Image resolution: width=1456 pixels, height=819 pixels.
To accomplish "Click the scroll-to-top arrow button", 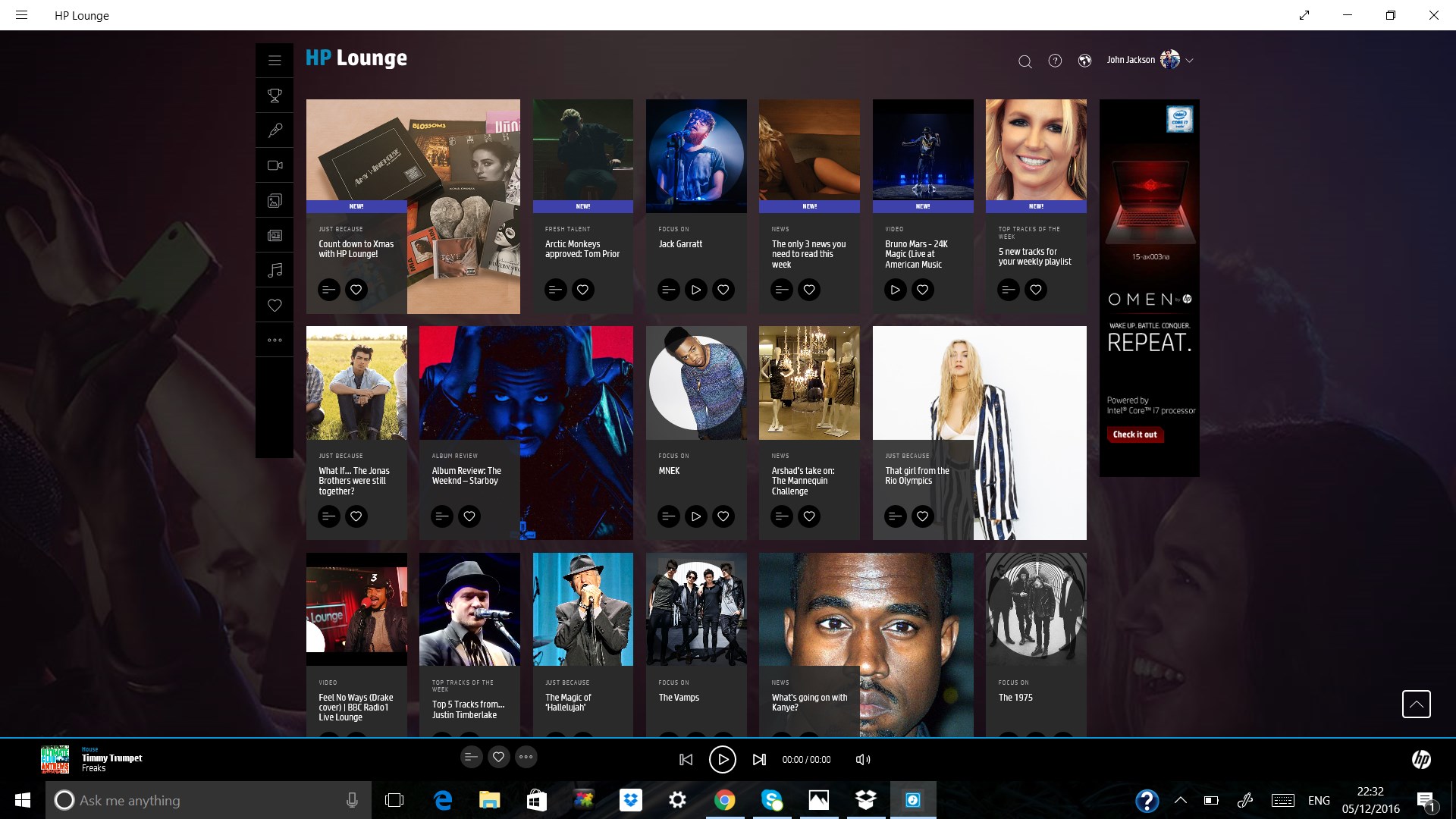I will [1416, 704].
